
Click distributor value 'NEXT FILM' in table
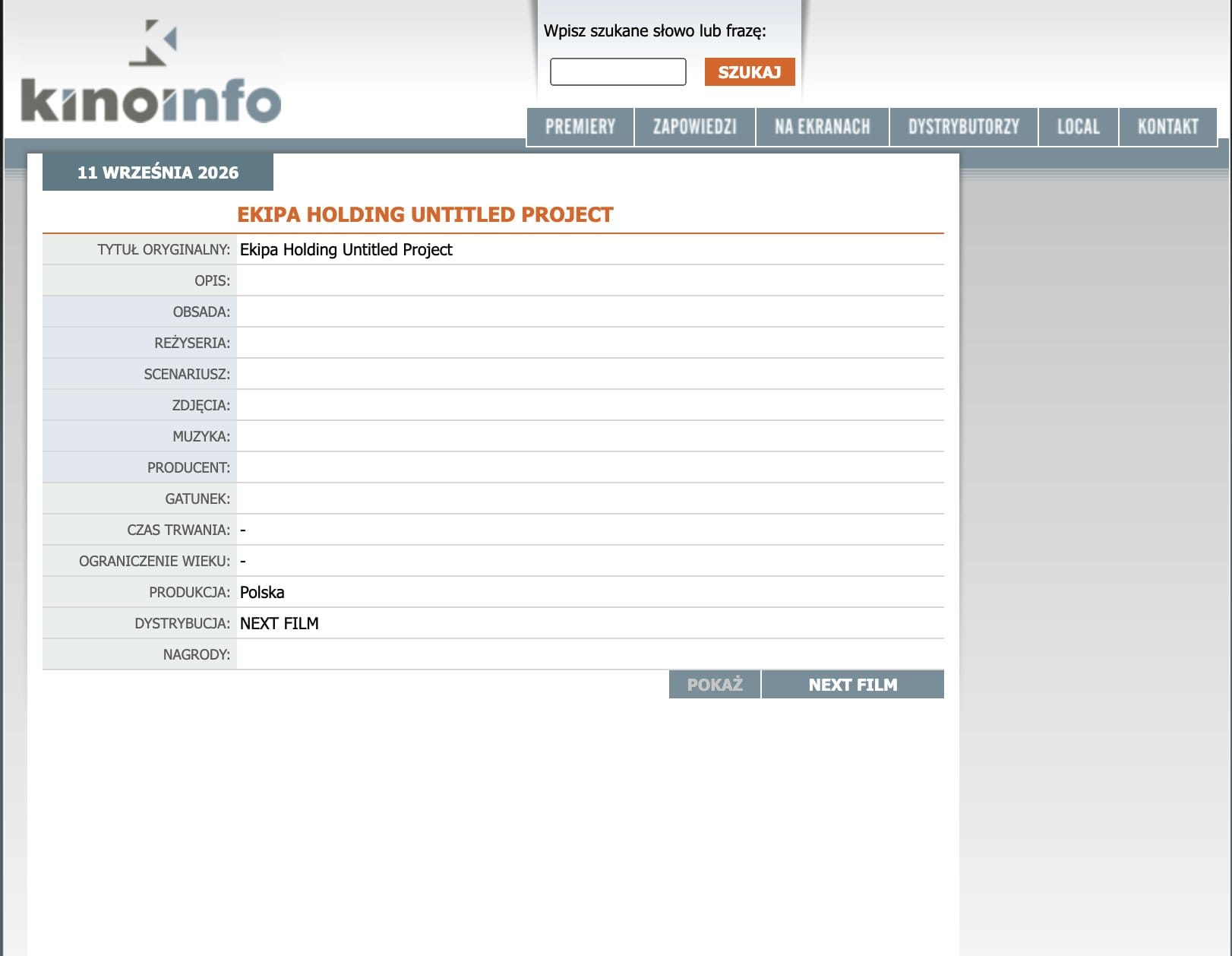(x=280, y=624)
